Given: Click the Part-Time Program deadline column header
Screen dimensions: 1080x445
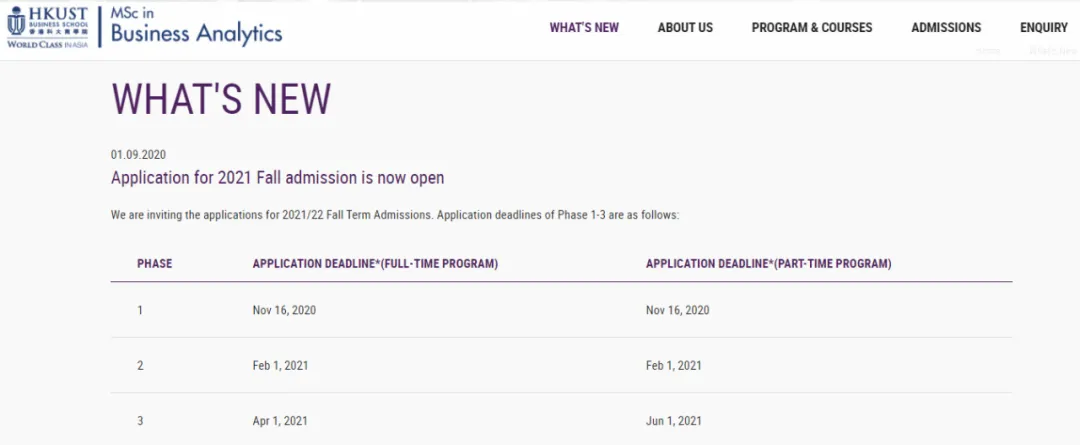Looking at the screenshot, I should [768, 264].
